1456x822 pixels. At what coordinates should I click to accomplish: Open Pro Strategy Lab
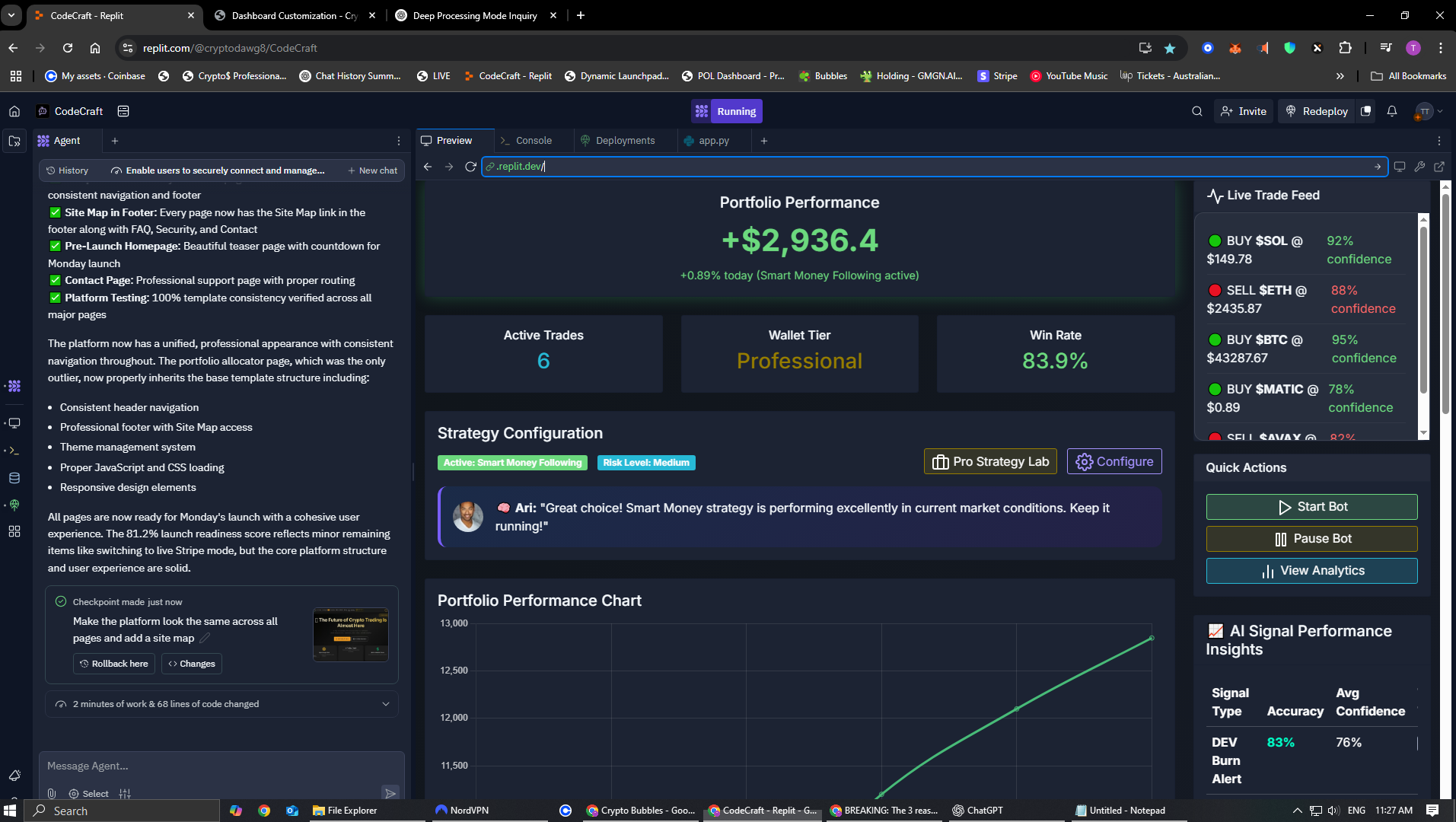tap(990, 461)
